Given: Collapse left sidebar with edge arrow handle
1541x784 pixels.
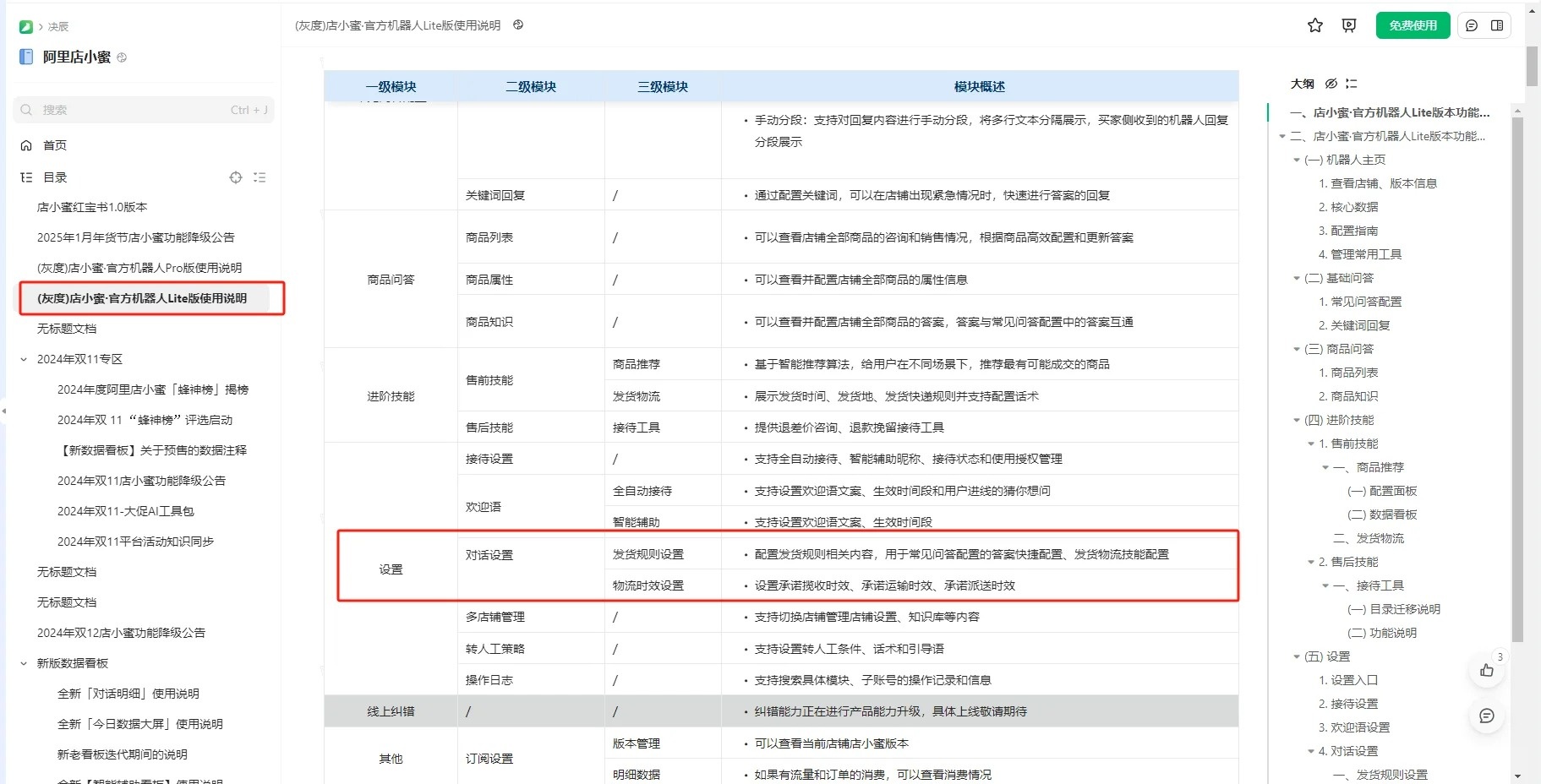Looking at the screenshot, I should pos(3,411).
